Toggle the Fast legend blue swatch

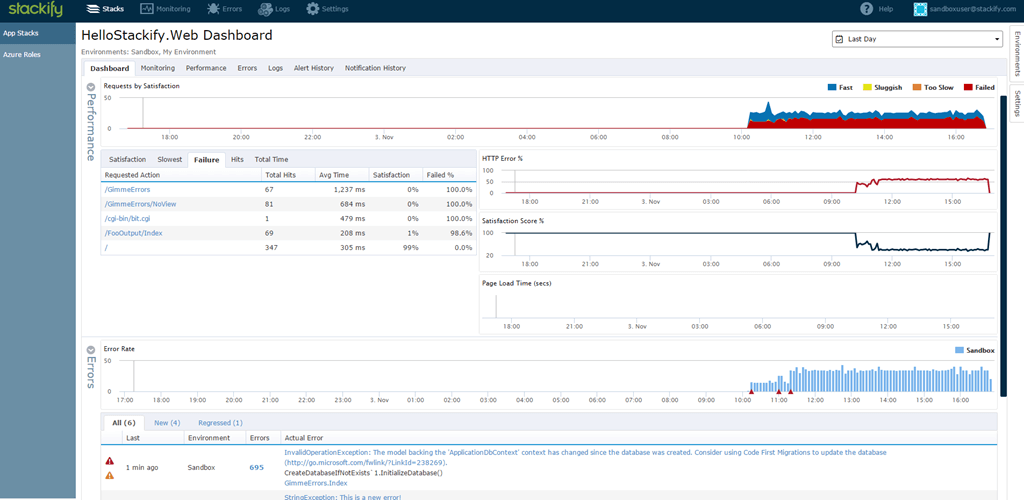click(x=832, y=87)
